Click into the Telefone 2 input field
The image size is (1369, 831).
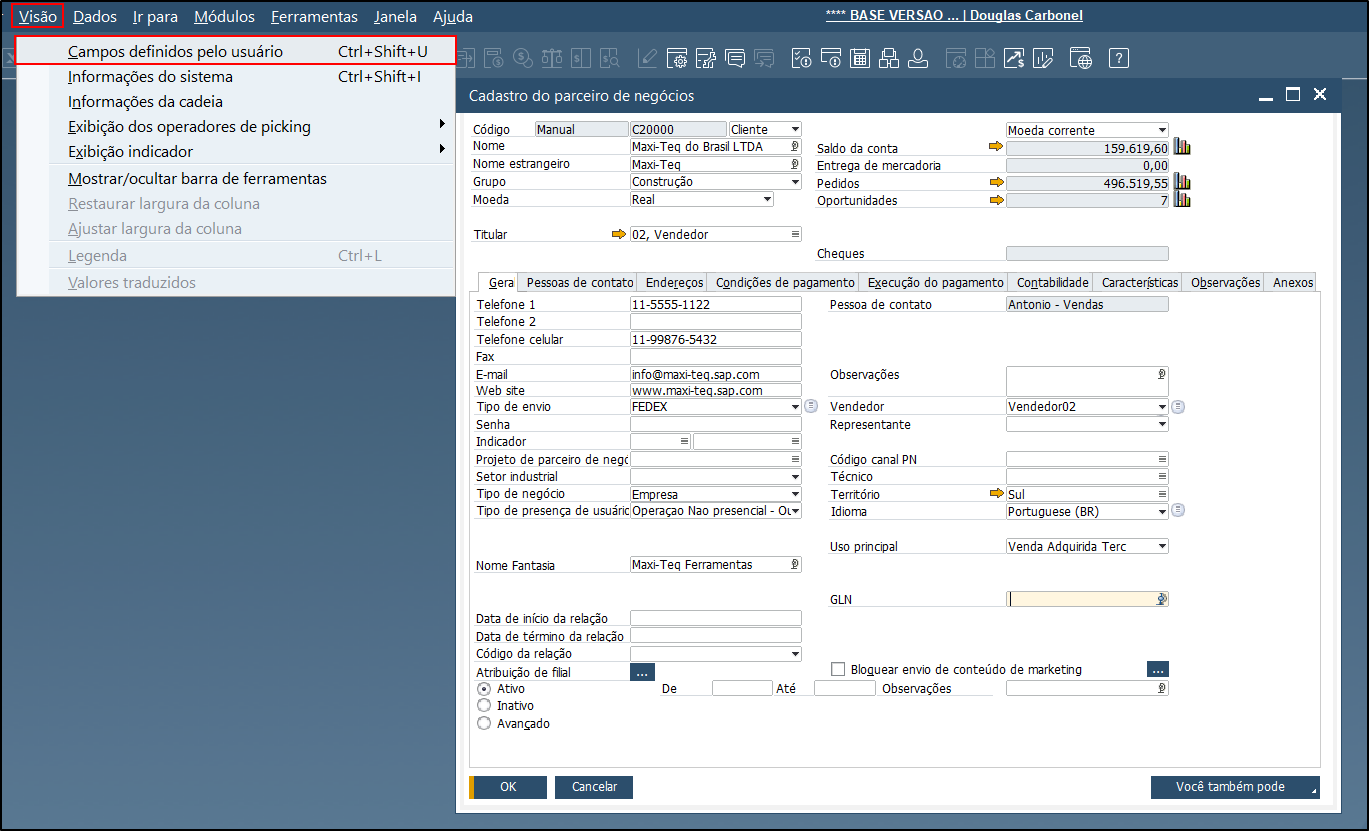point(716,322)
